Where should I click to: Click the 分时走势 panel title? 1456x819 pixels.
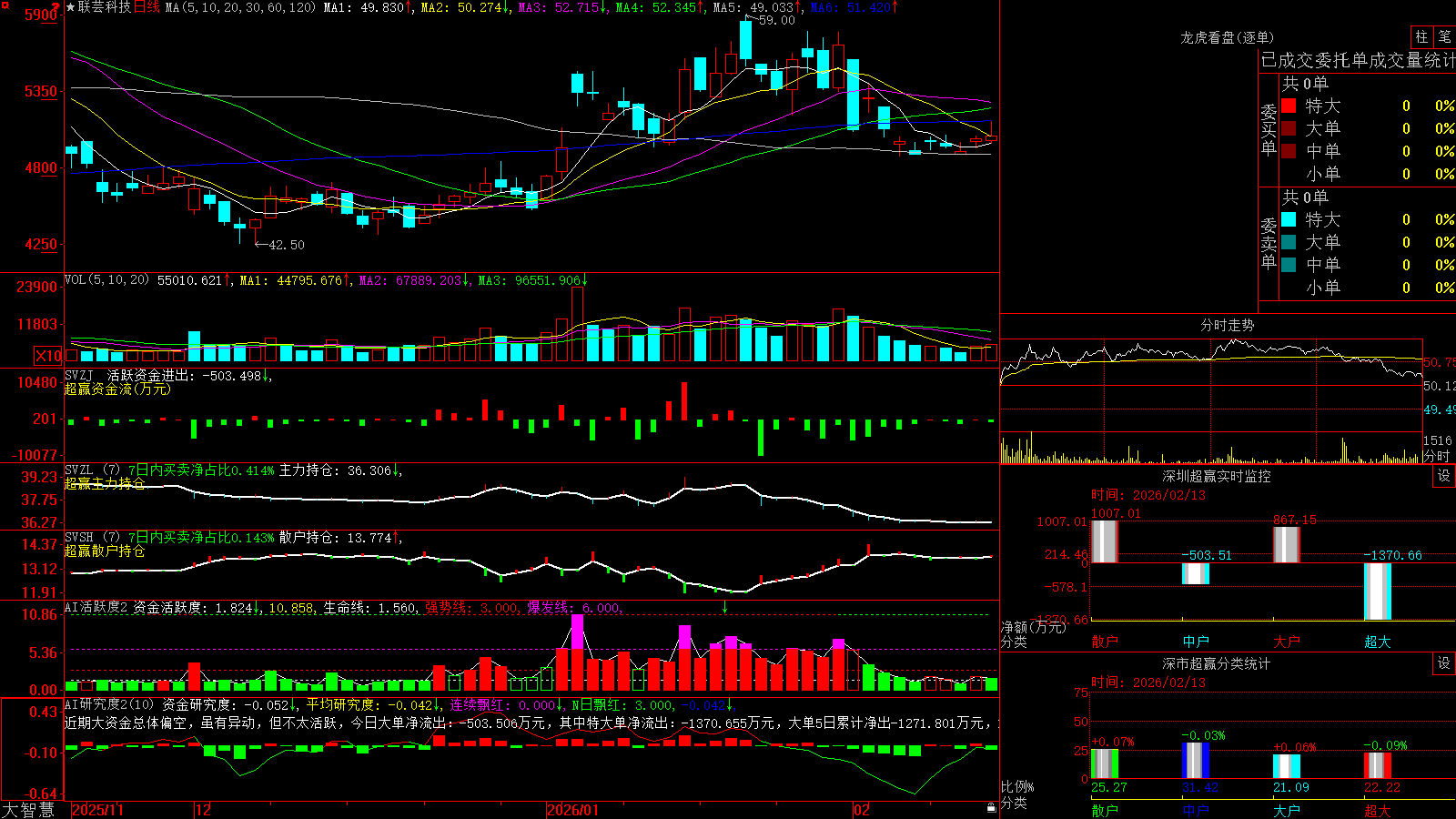click(x=1228, y=325)
